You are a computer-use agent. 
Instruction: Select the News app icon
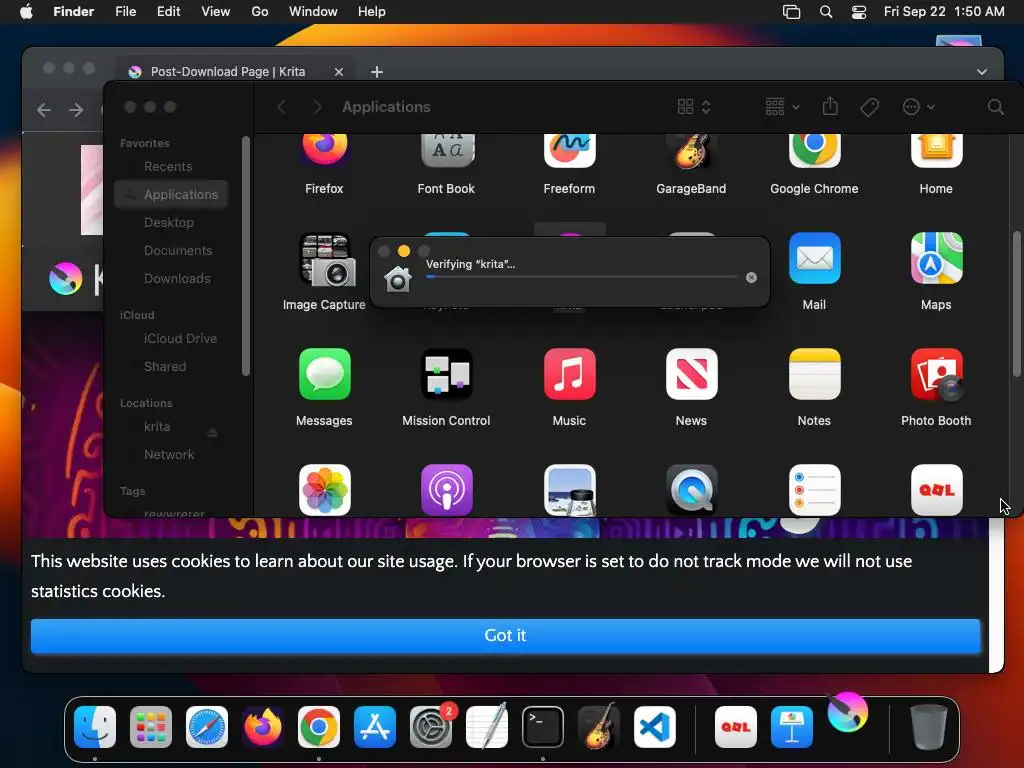pos(691,374)
